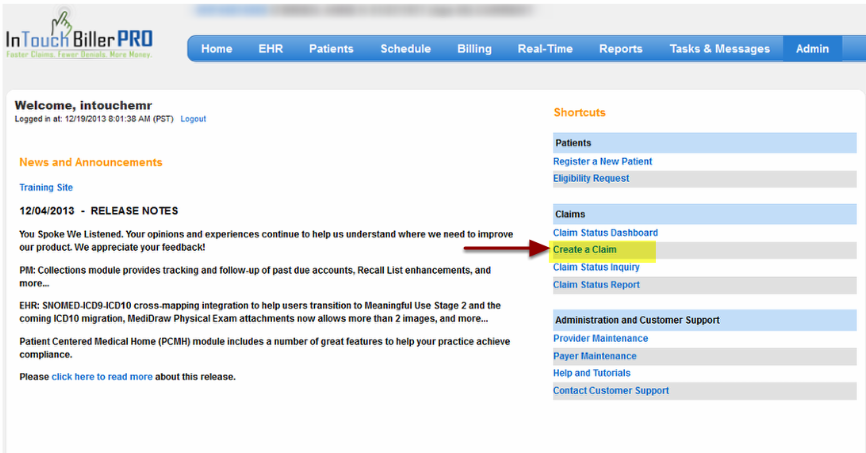Click the Admin tab

click(x=812, y=49)
